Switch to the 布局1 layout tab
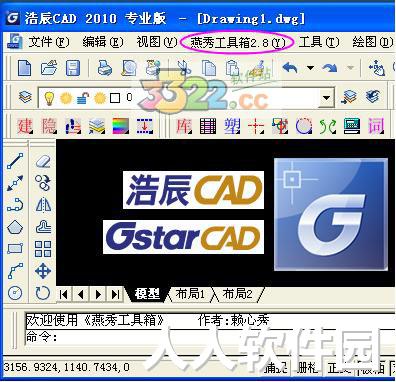Image resolution: width=396 pixels, height=382 pixels. (190, 294)
